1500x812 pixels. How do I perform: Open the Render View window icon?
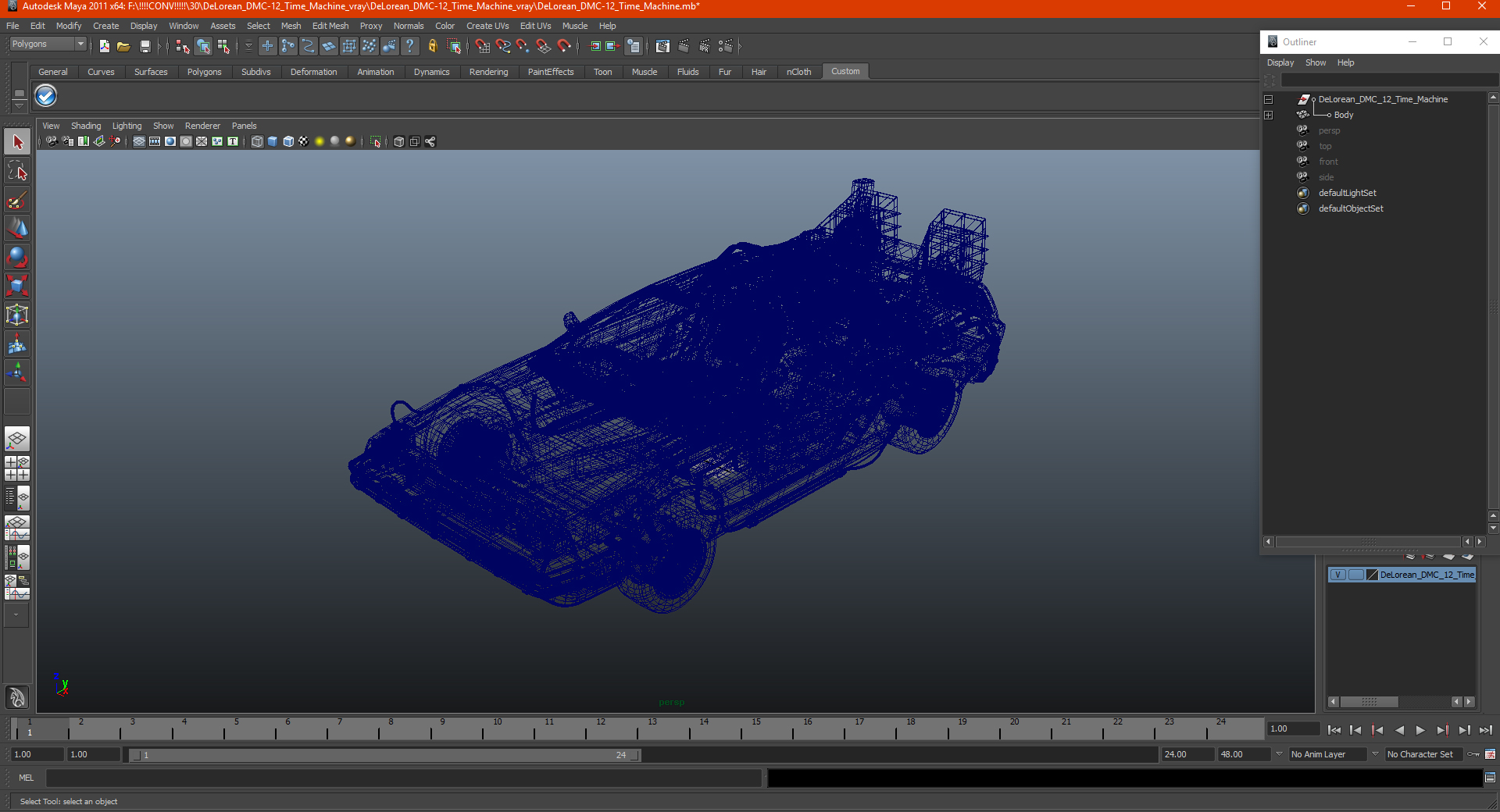click(x=662, y=47)
